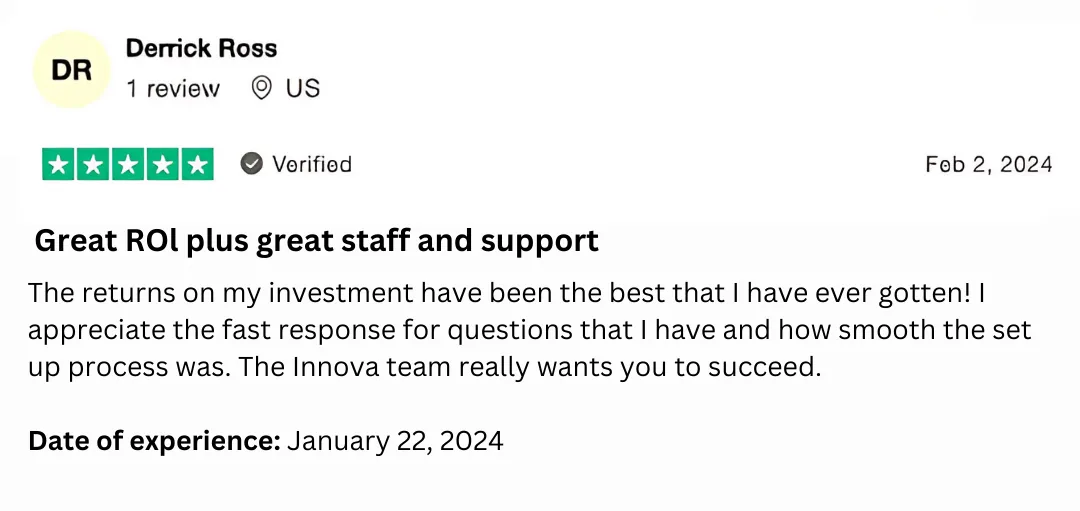Click the US location label

pos(303,88)
